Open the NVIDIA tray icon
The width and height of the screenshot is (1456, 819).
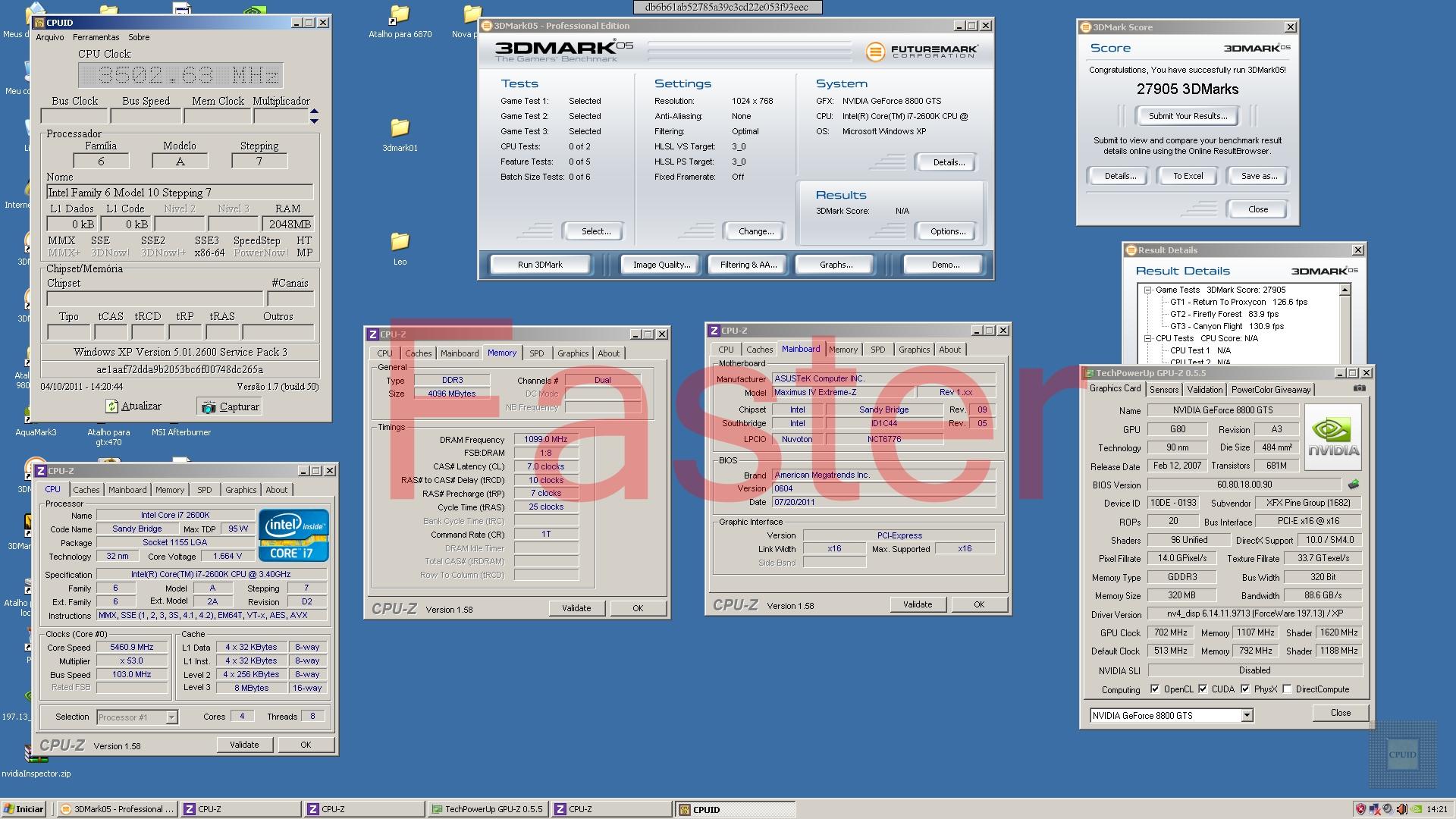[1416, 809]
